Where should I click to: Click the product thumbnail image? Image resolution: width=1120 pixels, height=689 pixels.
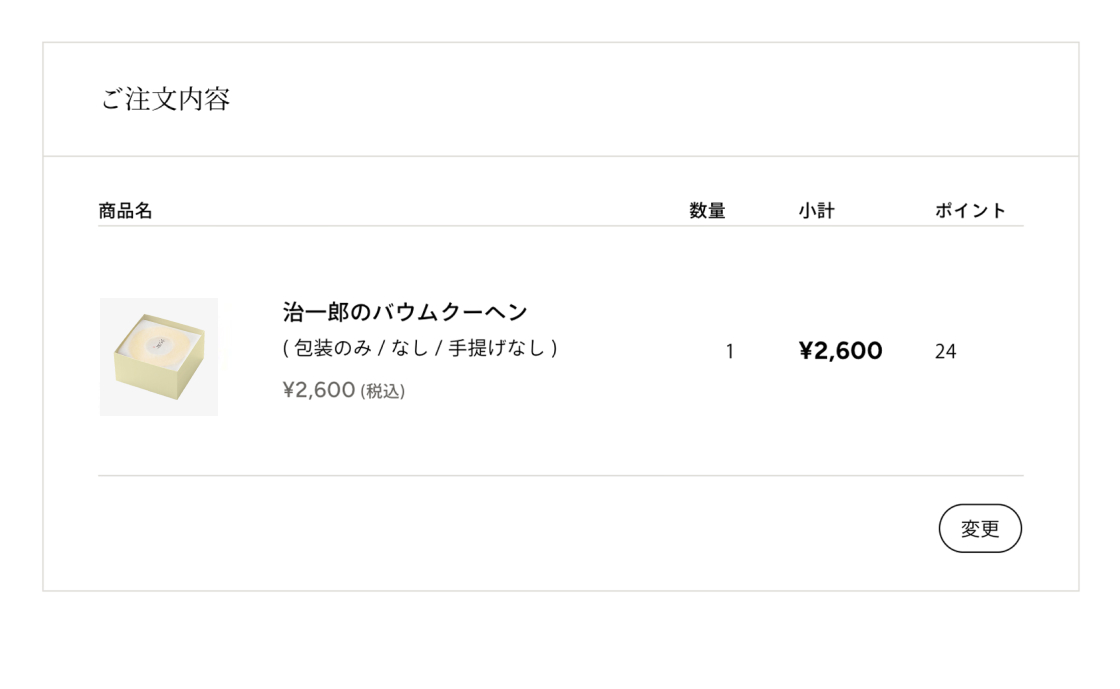coord(157,356)
